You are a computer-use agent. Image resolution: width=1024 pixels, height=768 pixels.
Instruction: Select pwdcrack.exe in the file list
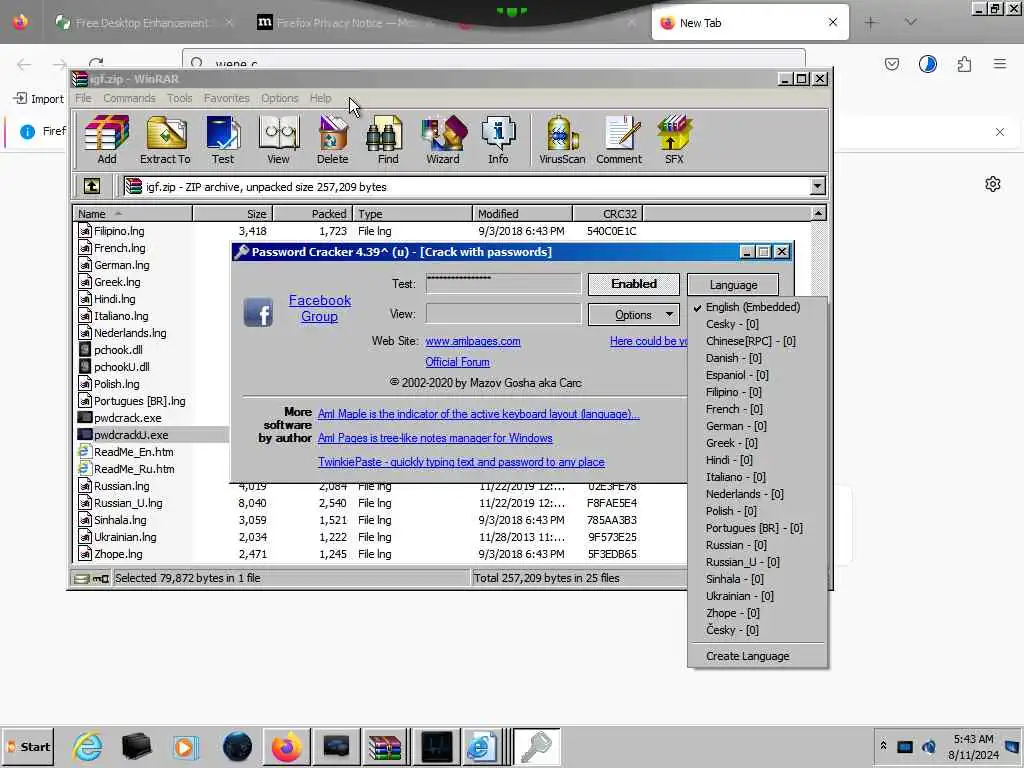pos(127,418)
